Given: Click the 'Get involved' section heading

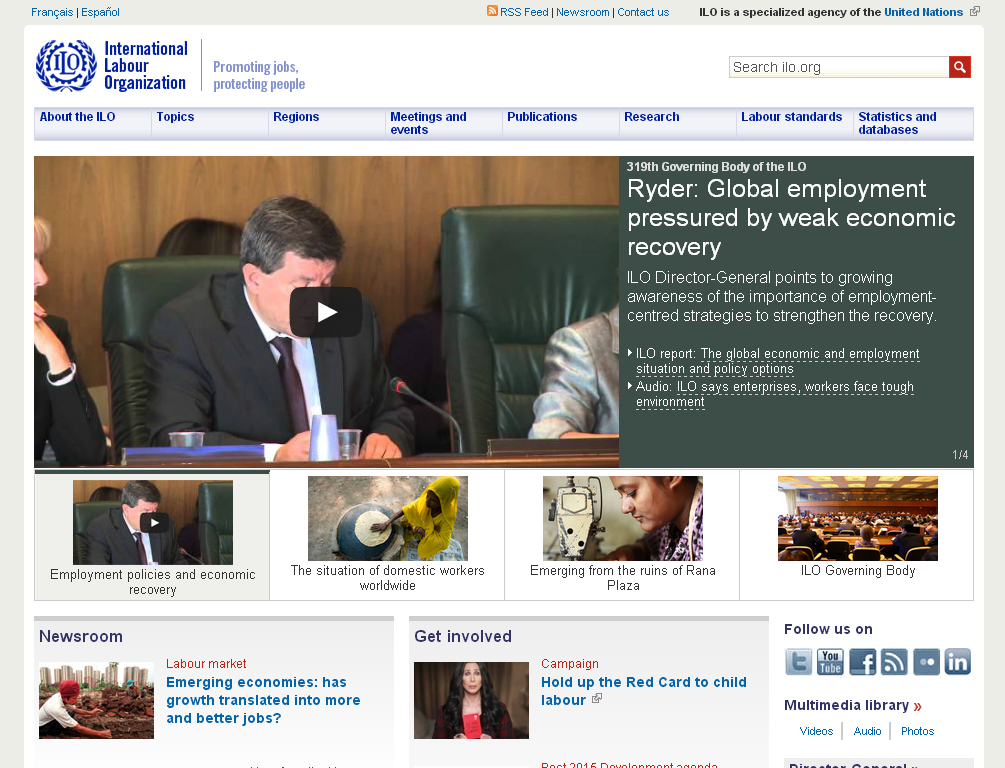Looking at the screenshot, I should tap(463, 637).
